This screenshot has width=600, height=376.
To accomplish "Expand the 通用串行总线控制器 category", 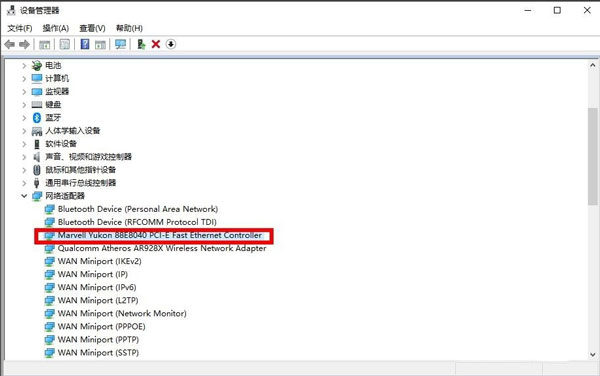I will 24,183.
